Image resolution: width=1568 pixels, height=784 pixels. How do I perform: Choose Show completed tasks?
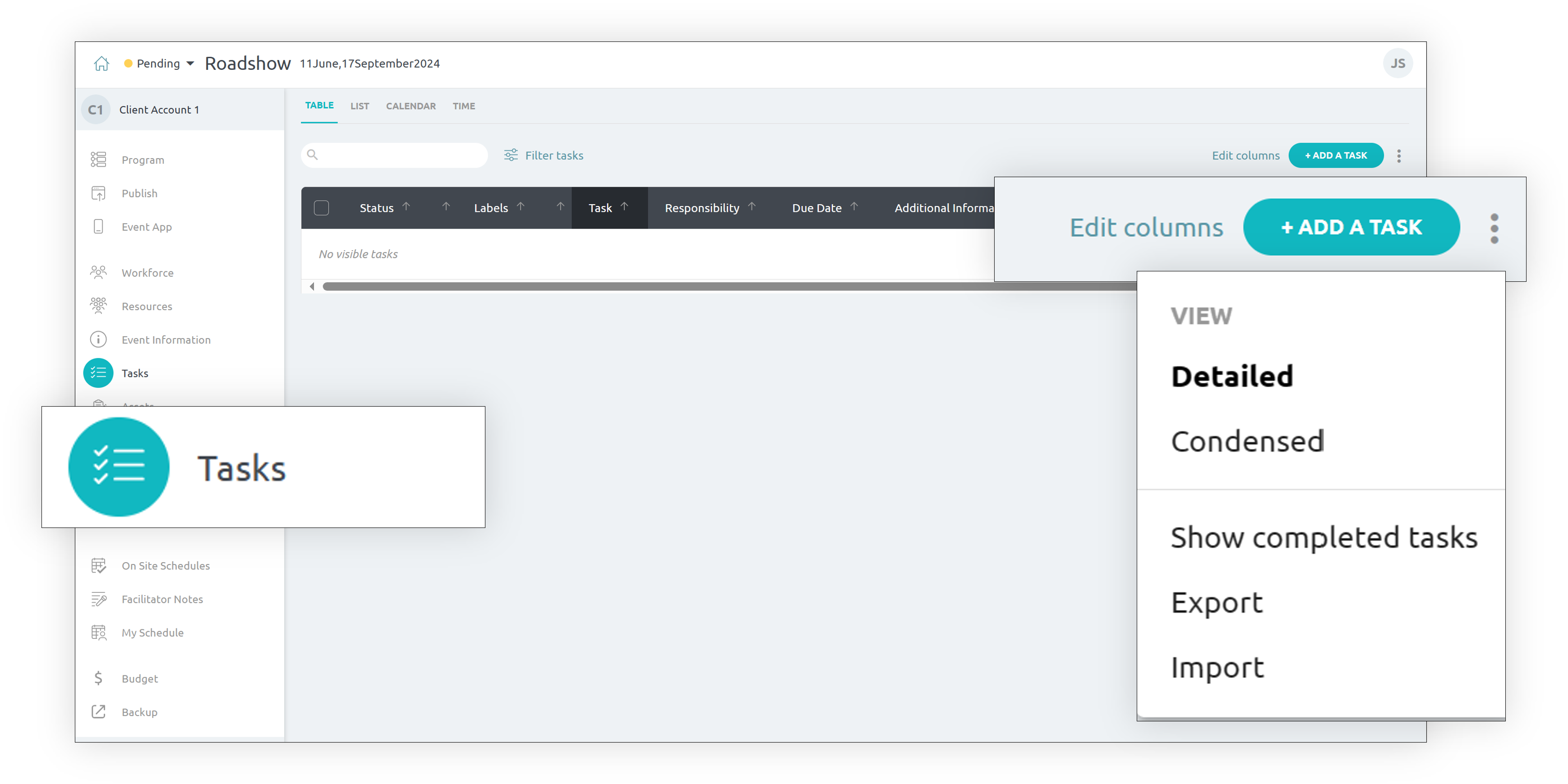click(x=1324, y=538)
